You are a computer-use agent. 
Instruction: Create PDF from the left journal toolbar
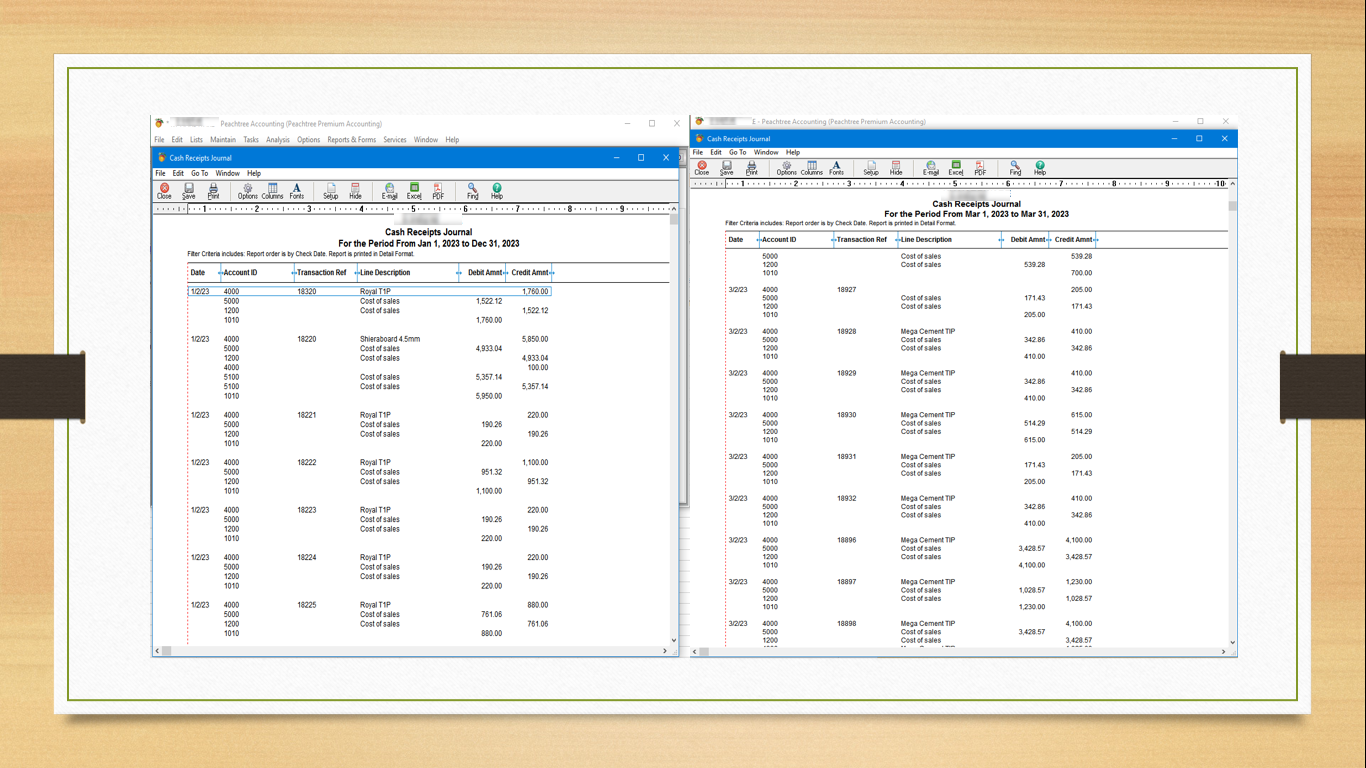(438, 191)
